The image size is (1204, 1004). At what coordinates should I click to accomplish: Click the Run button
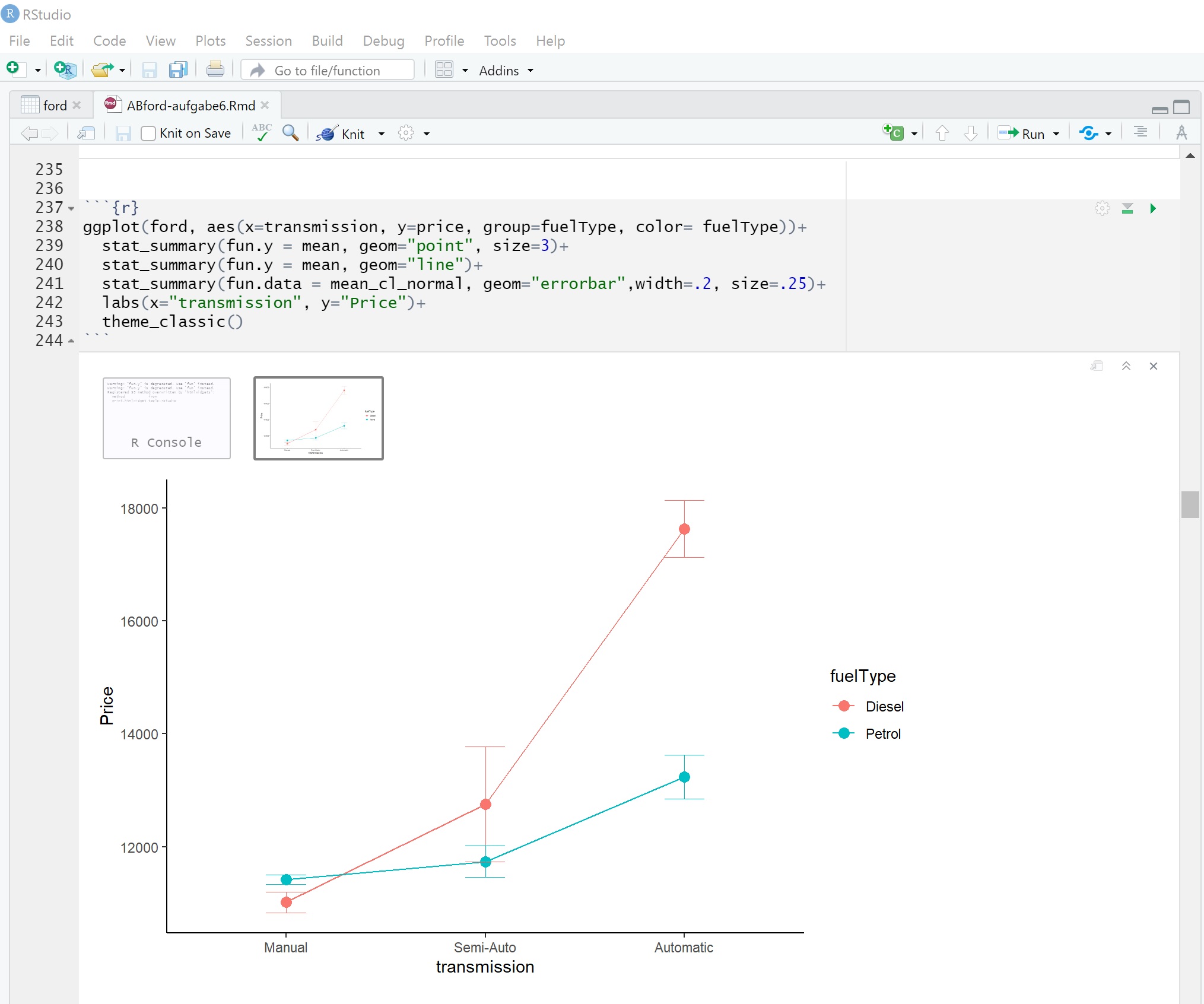pos(1021,134)
